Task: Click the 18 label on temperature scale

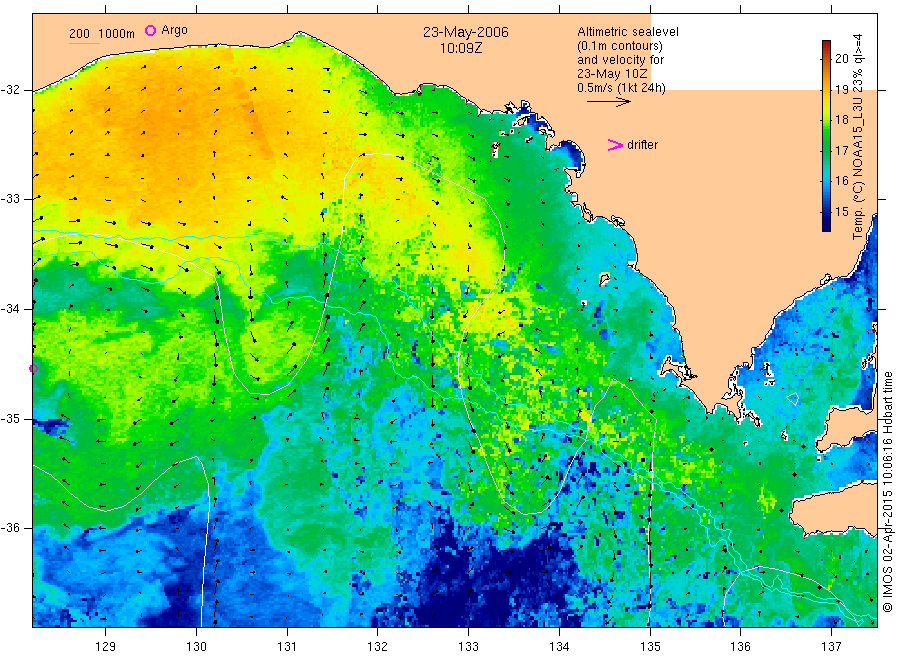Action: click(x=841, y=119)
